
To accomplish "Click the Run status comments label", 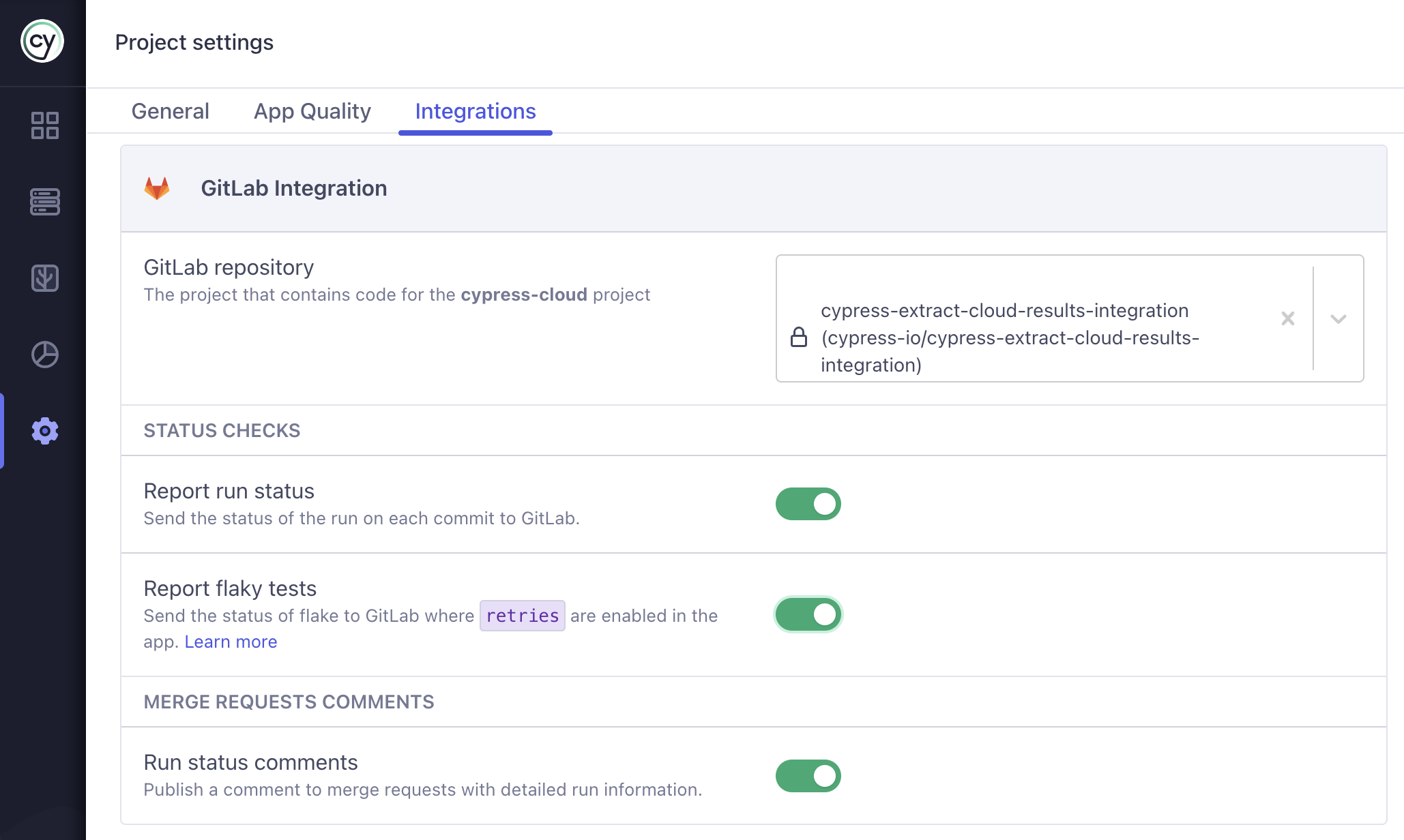I will 250,762.
